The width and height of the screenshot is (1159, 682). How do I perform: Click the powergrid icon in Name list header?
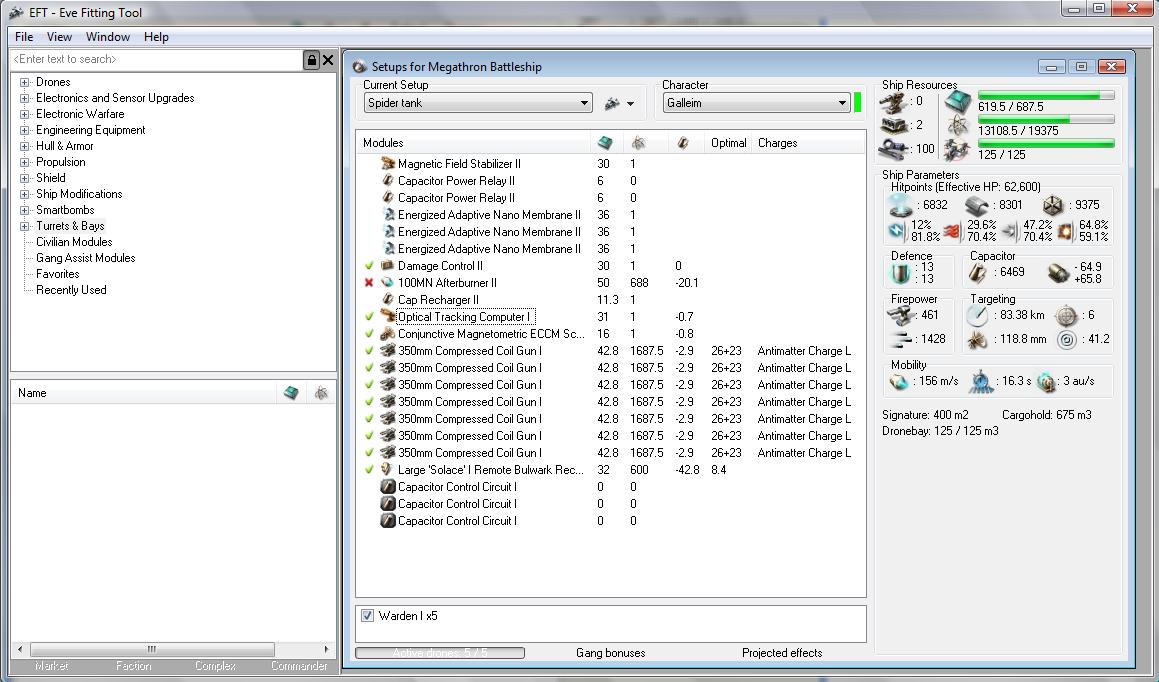coord(321,393)
